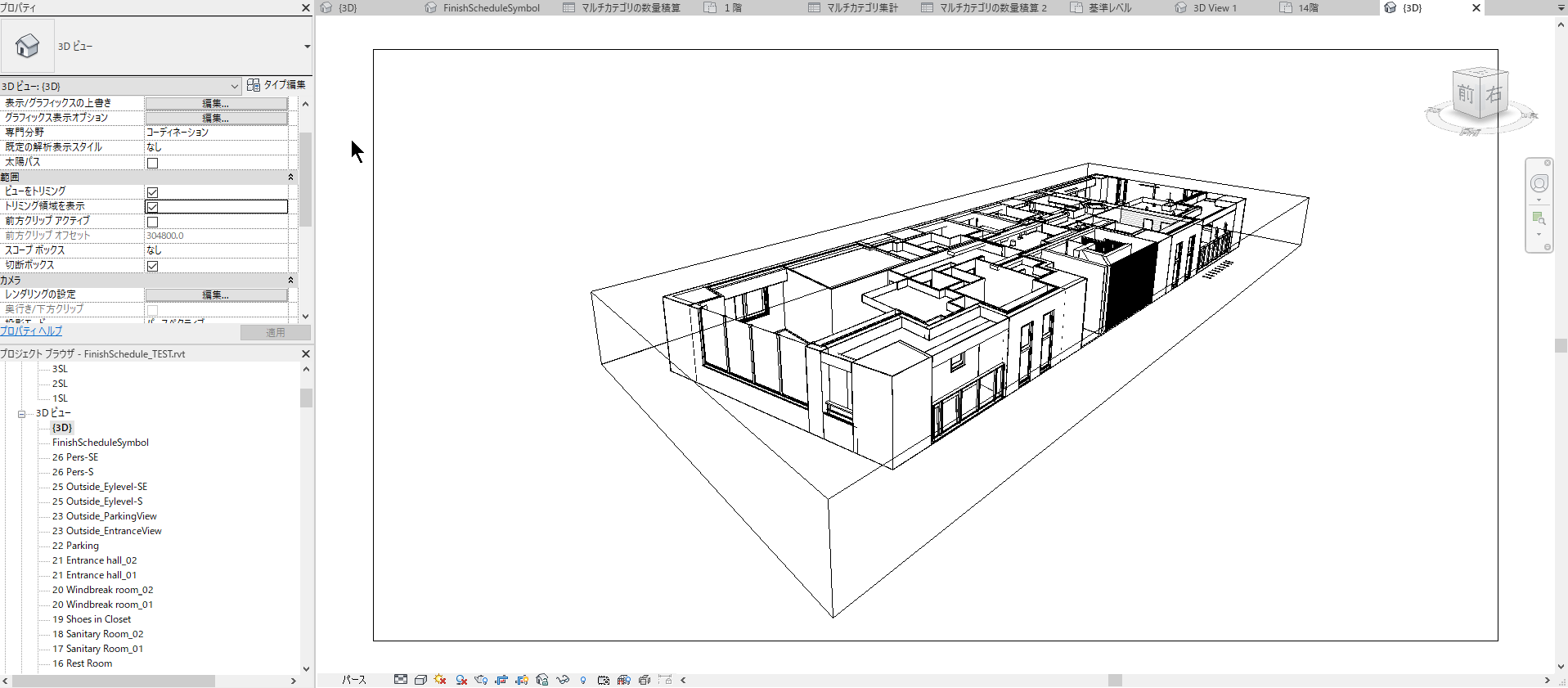1568x688 pixels.
Task: Close the Project Browser panel
Action: (x=306, y=354)
